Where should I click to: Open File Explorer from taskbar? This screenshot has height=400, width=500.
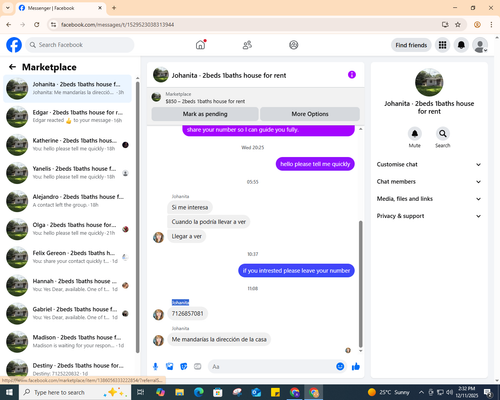pyautogui.click(x=179, y=392)
